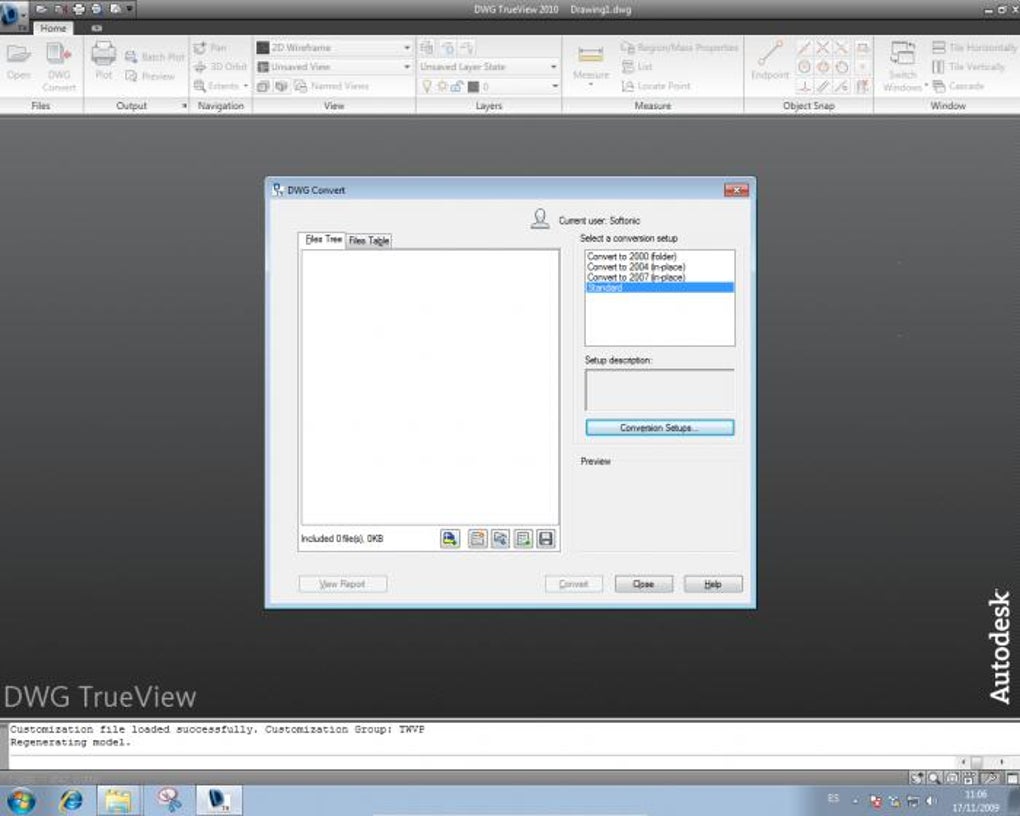Click the Switch Windows icon
This screenshot has height=816, width=1020.
[902, 53]
